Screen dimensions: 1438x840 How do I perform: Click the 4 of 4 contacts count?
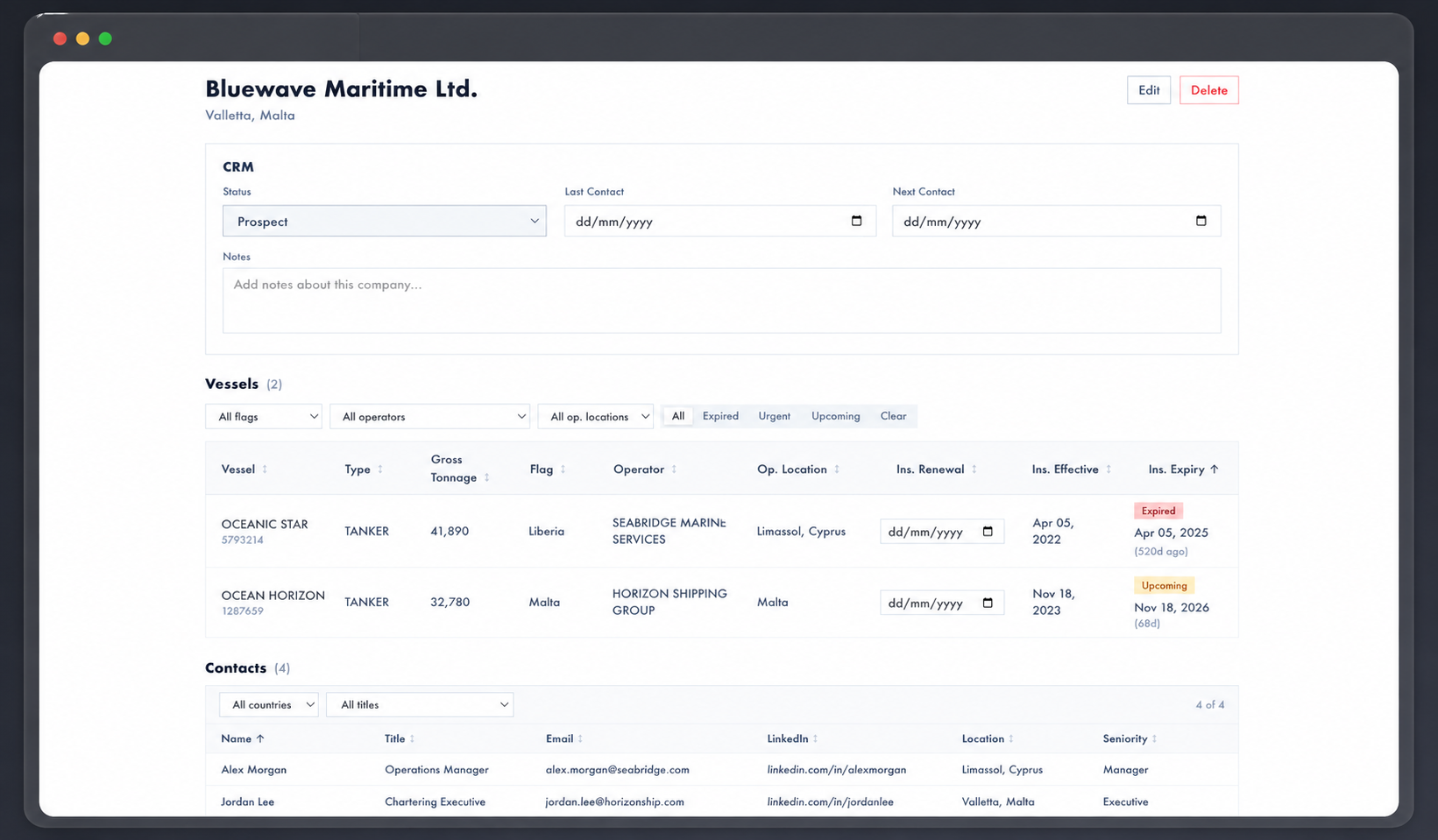point(1210,704)
